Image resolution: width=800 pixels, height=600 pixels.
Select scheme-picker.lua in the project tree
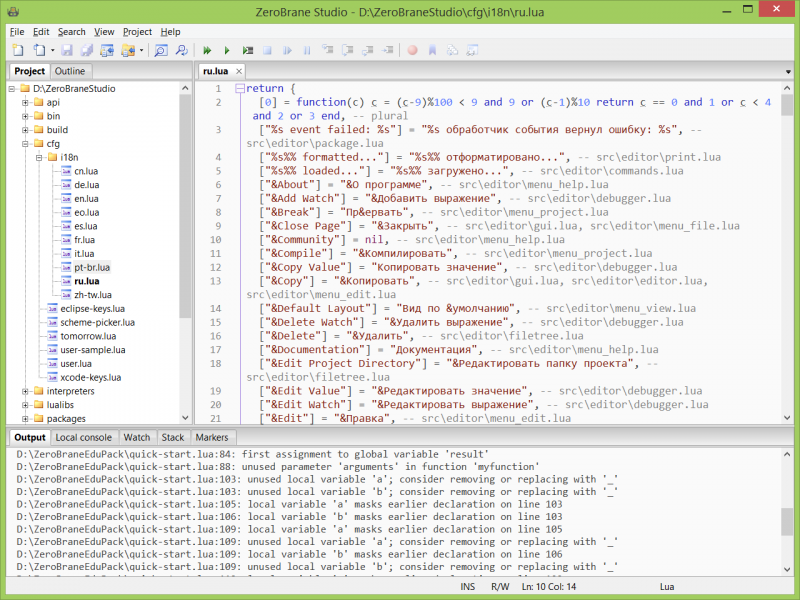tap(97, 322)
